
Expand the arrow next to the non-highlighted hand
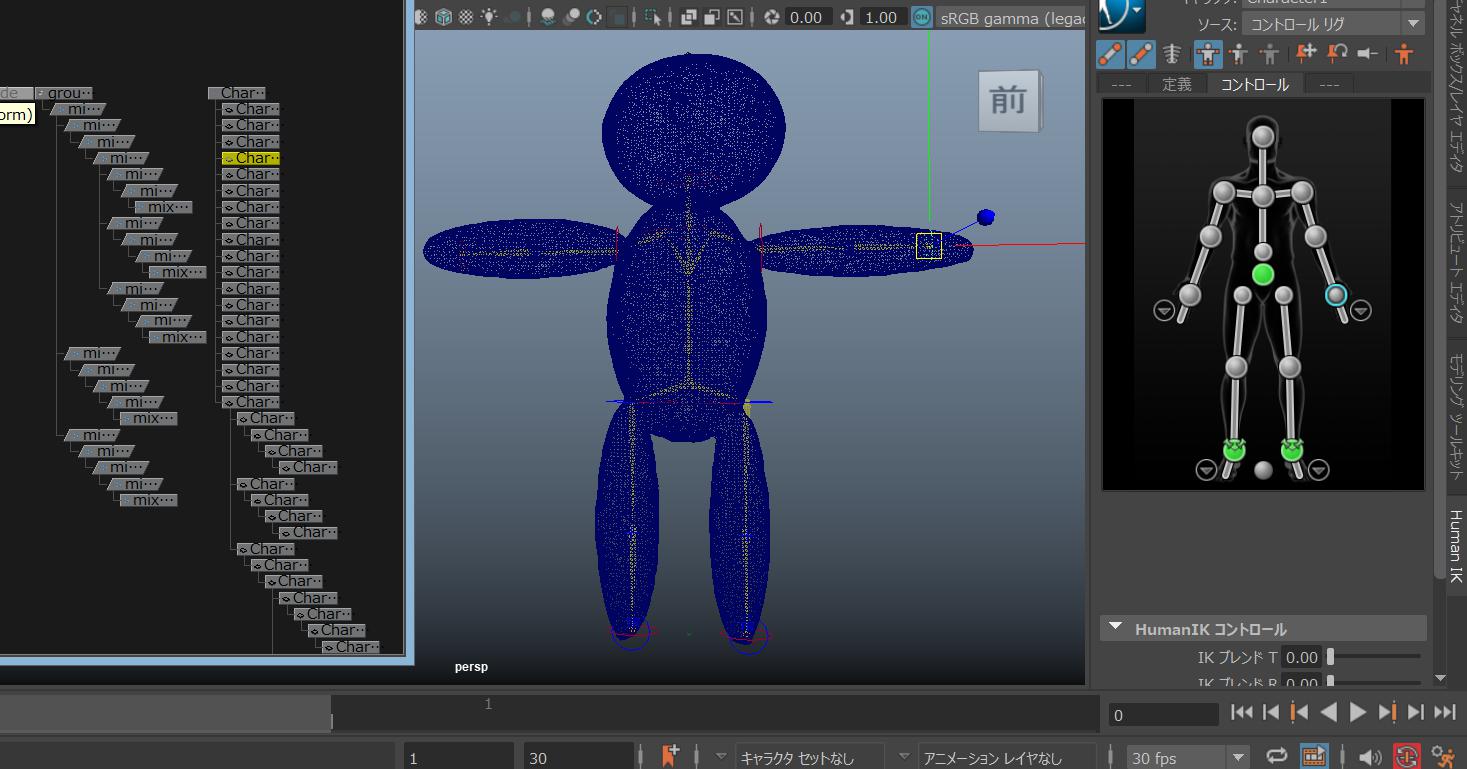coord(1164,311)
